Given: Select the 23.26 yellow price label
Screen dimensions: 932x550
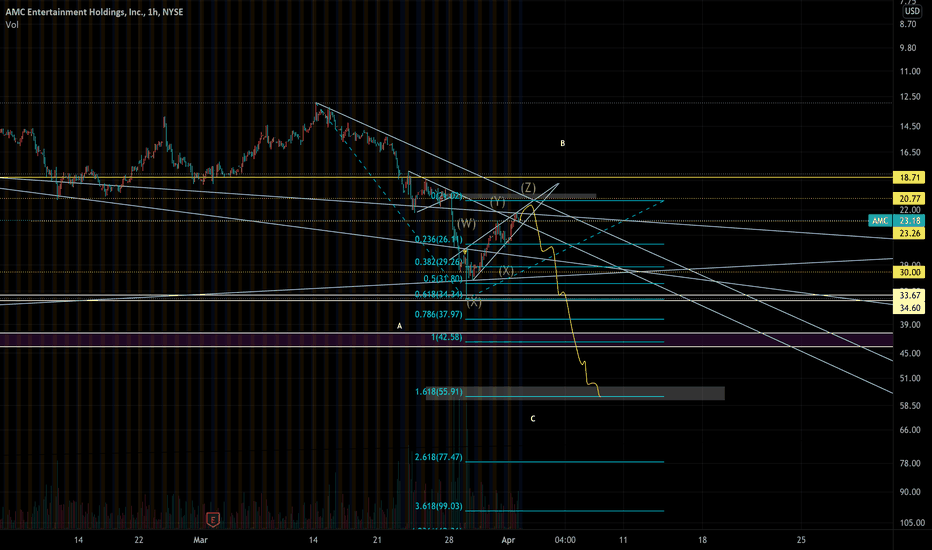Looking at the screenshot, I should [909, 233].
